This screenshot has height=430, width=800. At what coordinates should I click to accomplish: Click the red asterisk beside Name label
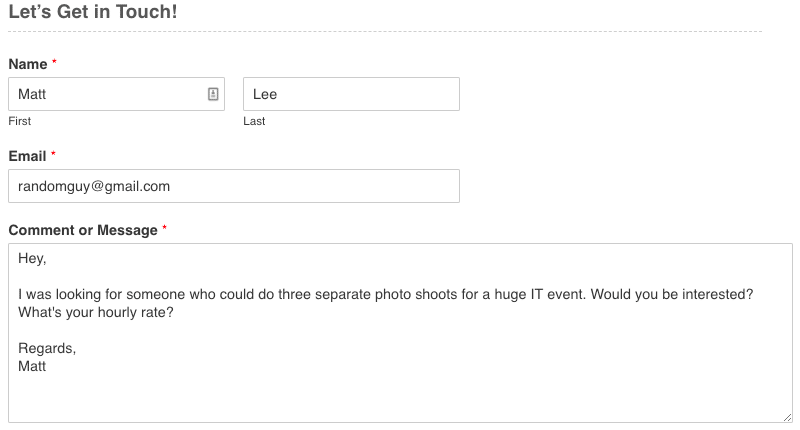54,62
